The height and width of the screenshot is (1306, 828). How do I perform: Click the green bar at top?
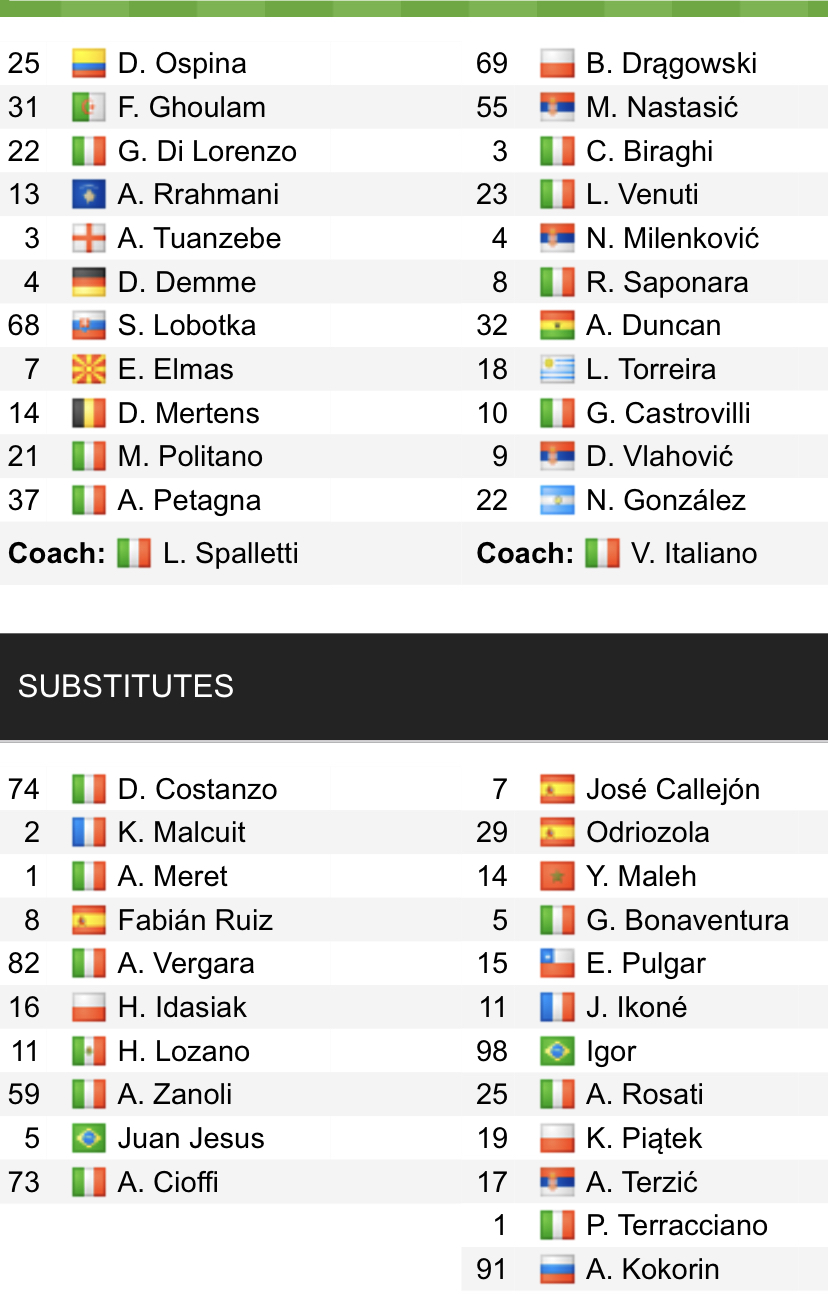[x=414, y=8]
